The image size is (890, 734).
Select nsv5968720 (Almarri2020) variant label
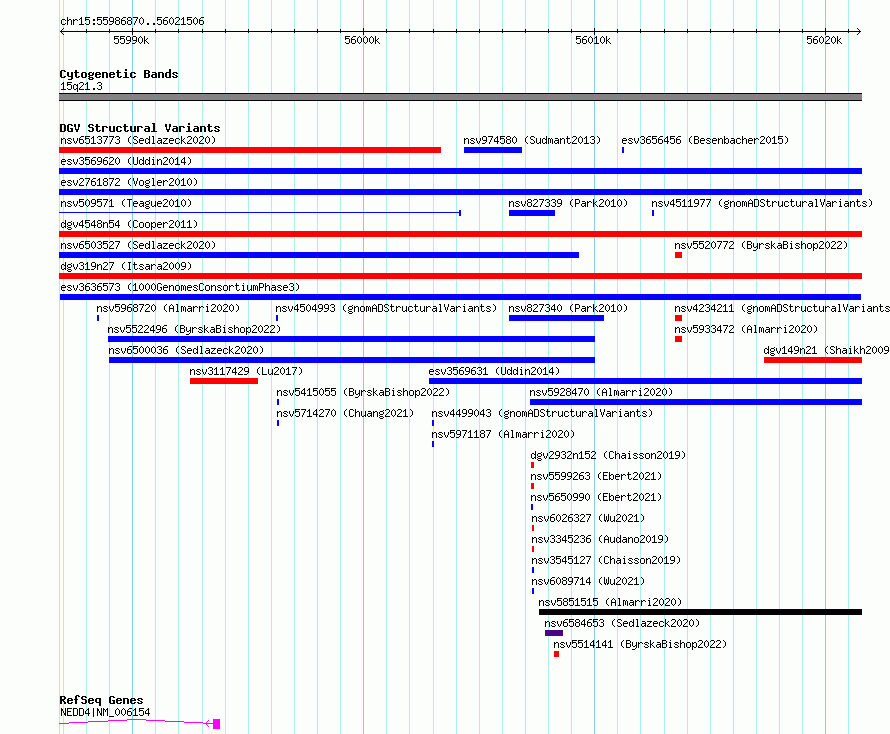pyautogui.click(x=168, y=308)
